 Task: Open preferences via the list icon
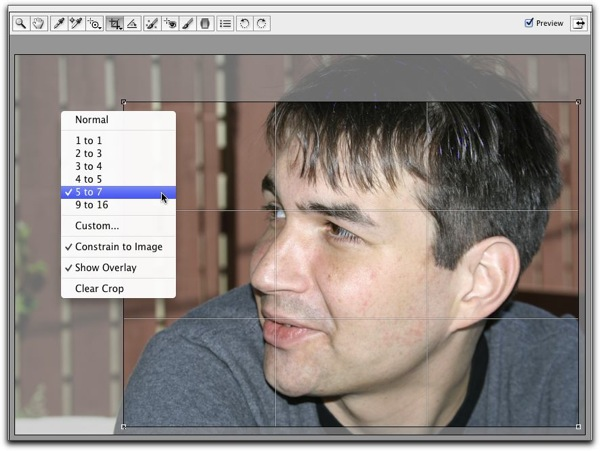tap(226, 23)
